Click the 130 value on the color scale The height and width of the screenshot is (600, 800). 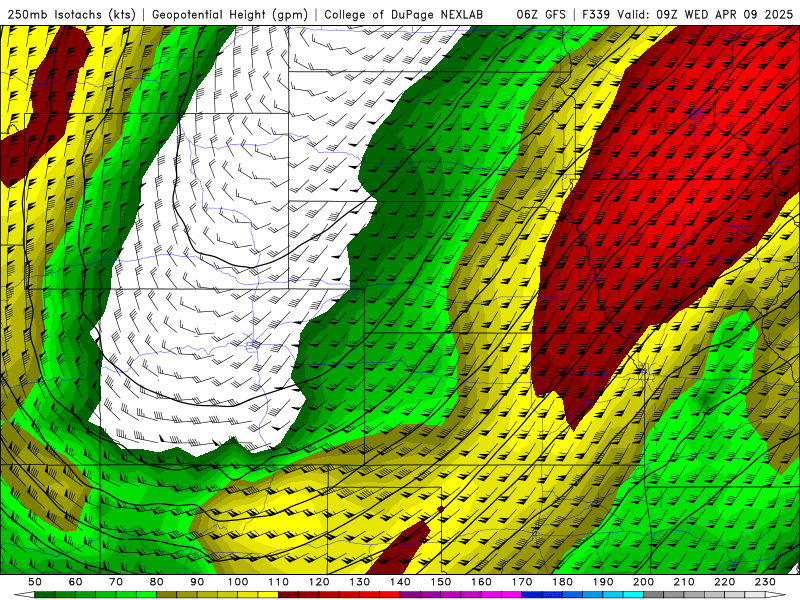tap(360, 582)
